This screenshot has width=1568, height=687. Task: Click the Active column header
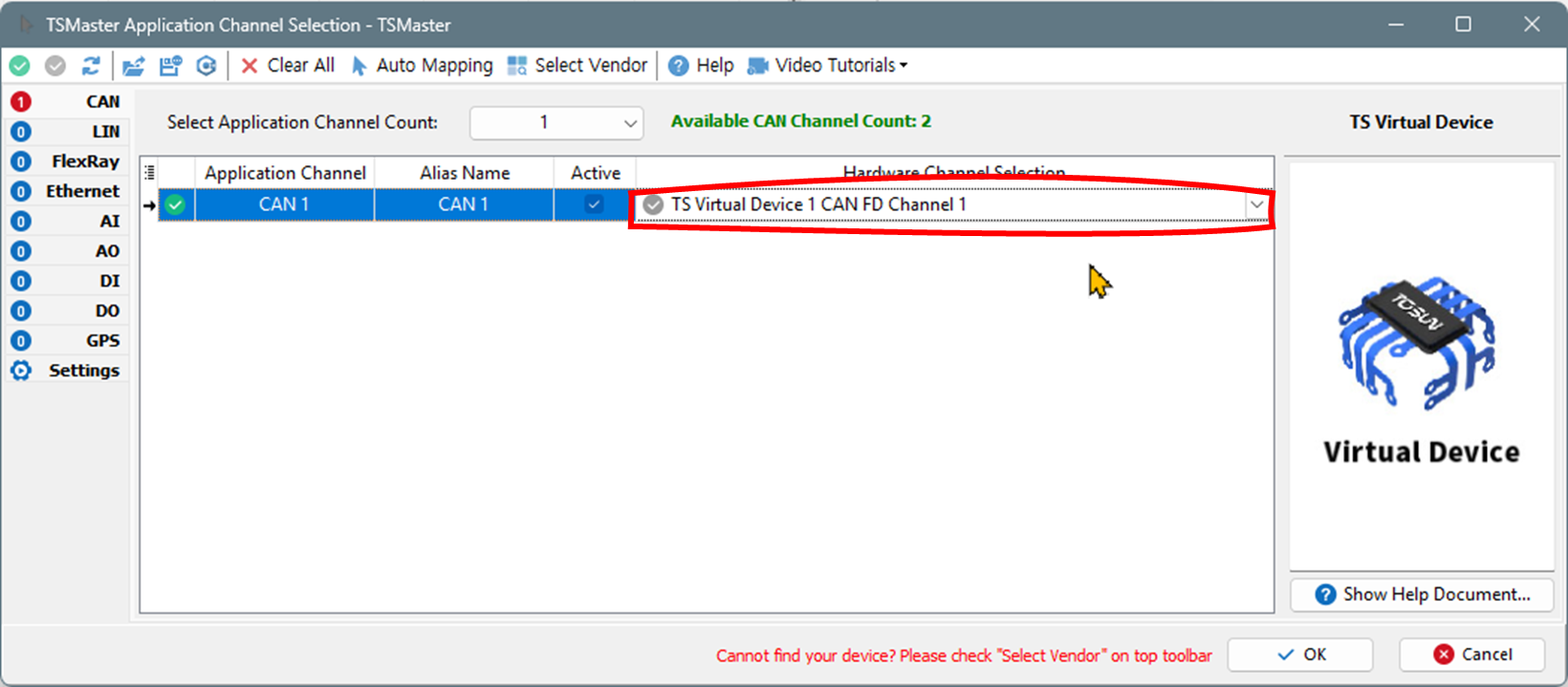(596, 173)
